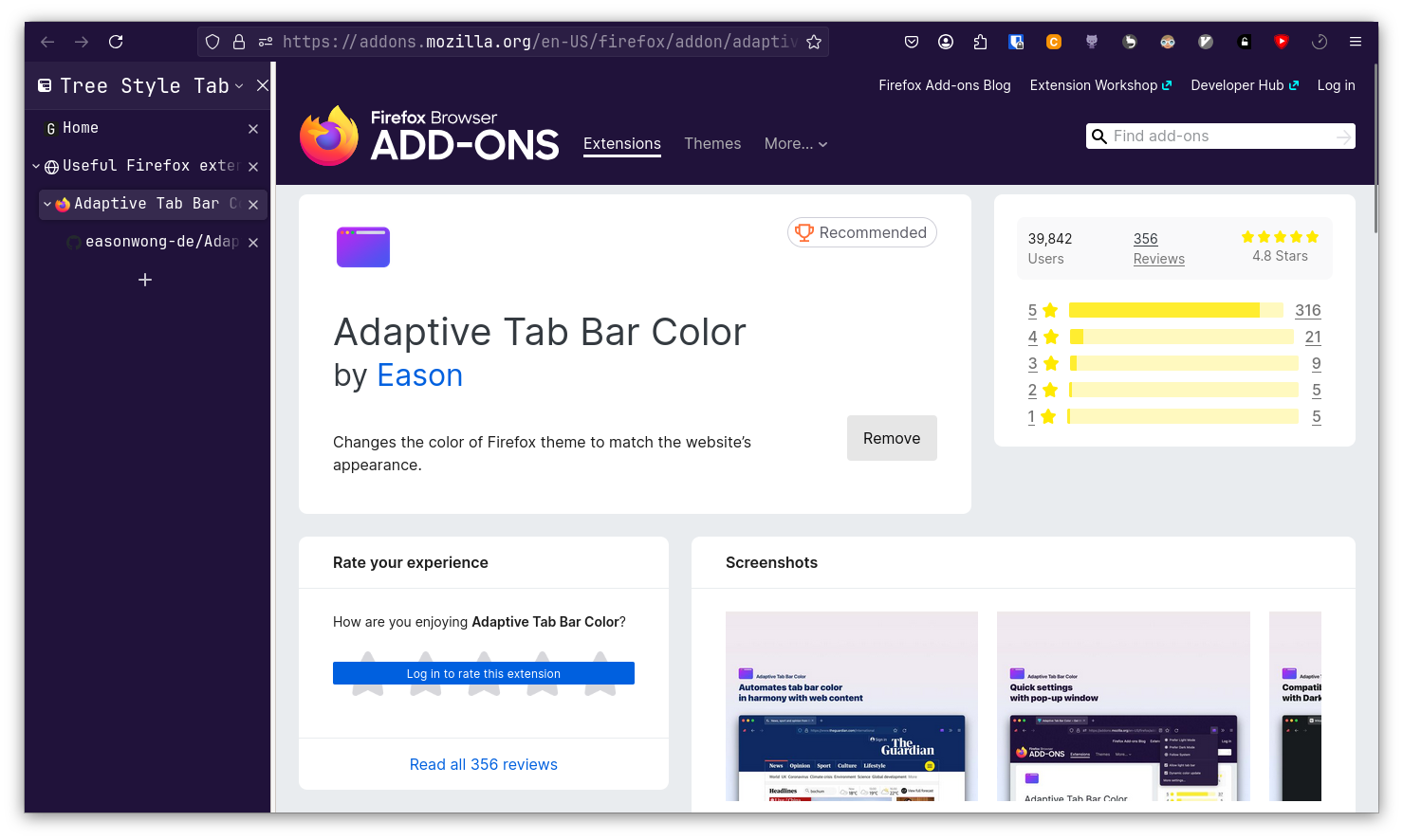This screenshot has width=1403, height=840.
Task: Open the Developer Hub link
Action: (x=1245, y=85)
